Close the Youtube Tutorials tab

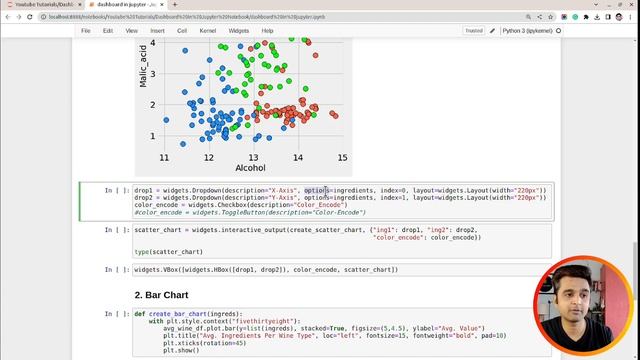(x=80, y=4)
